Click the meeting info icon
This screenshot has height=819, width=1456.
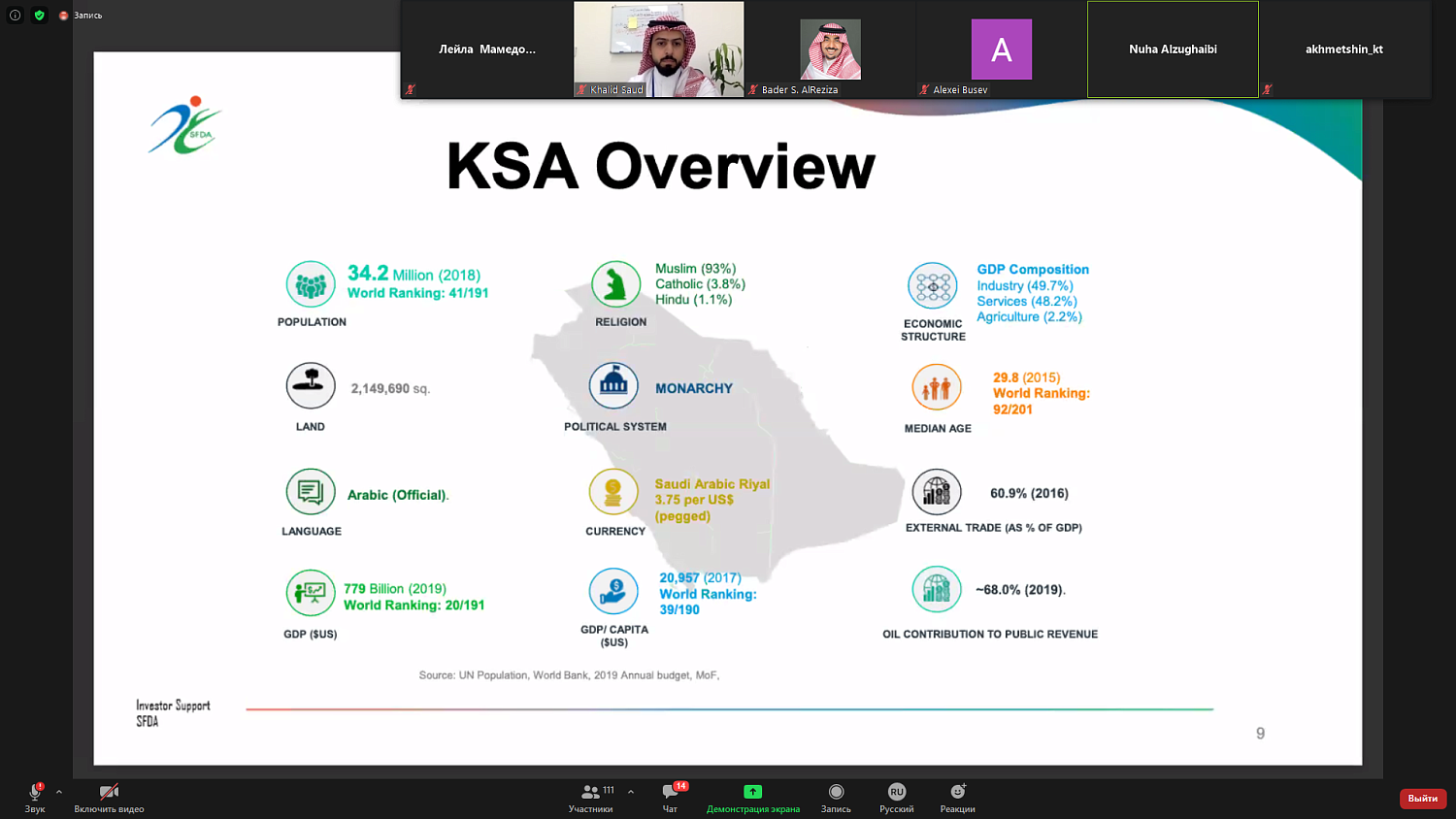(16, 16)
